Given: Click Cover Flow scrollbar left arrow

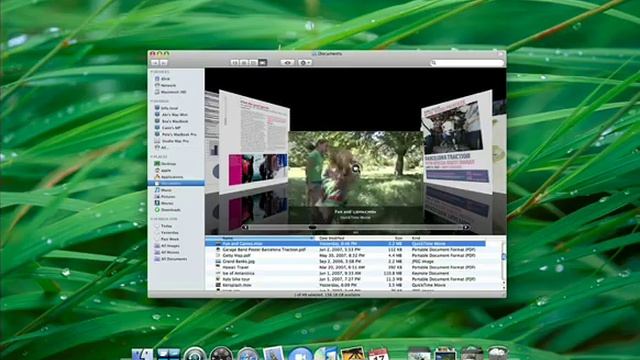Looking at the screenshot, I should pos(244,227).
